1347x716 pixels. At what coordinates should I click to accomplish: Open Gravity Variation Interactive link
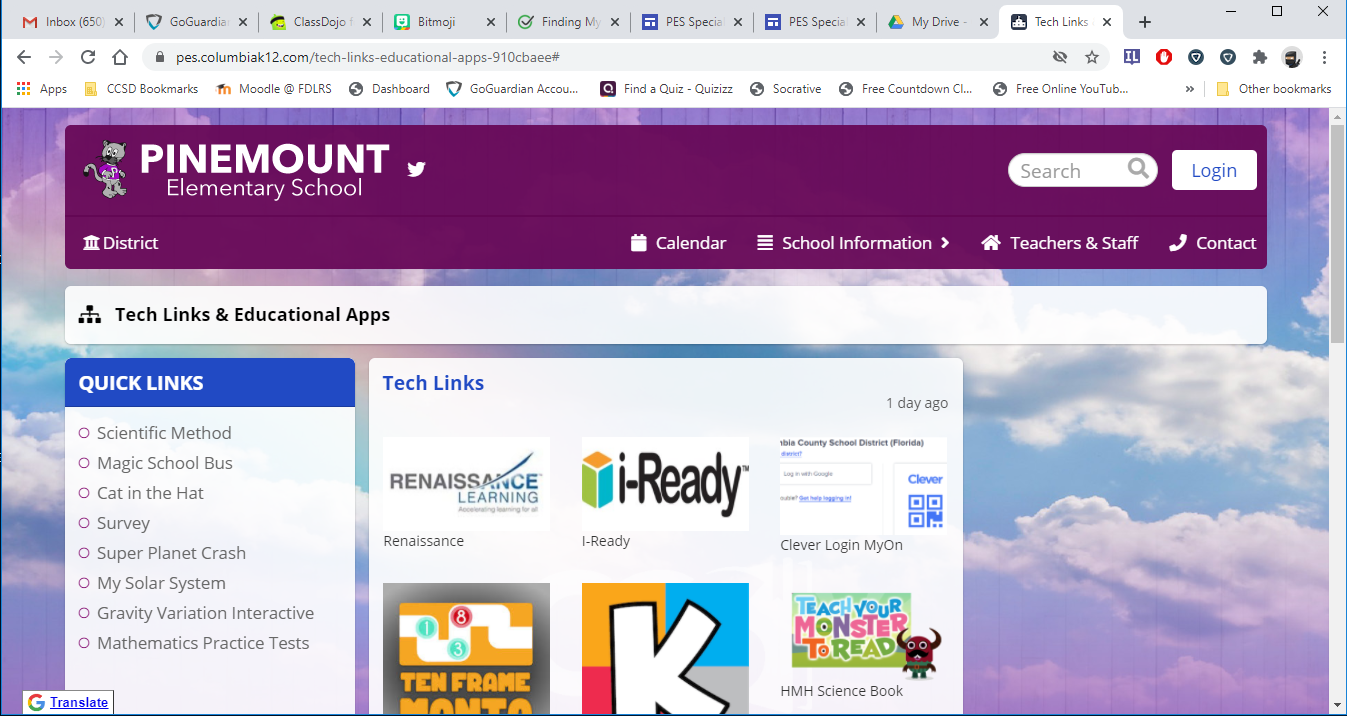[205, 613]
